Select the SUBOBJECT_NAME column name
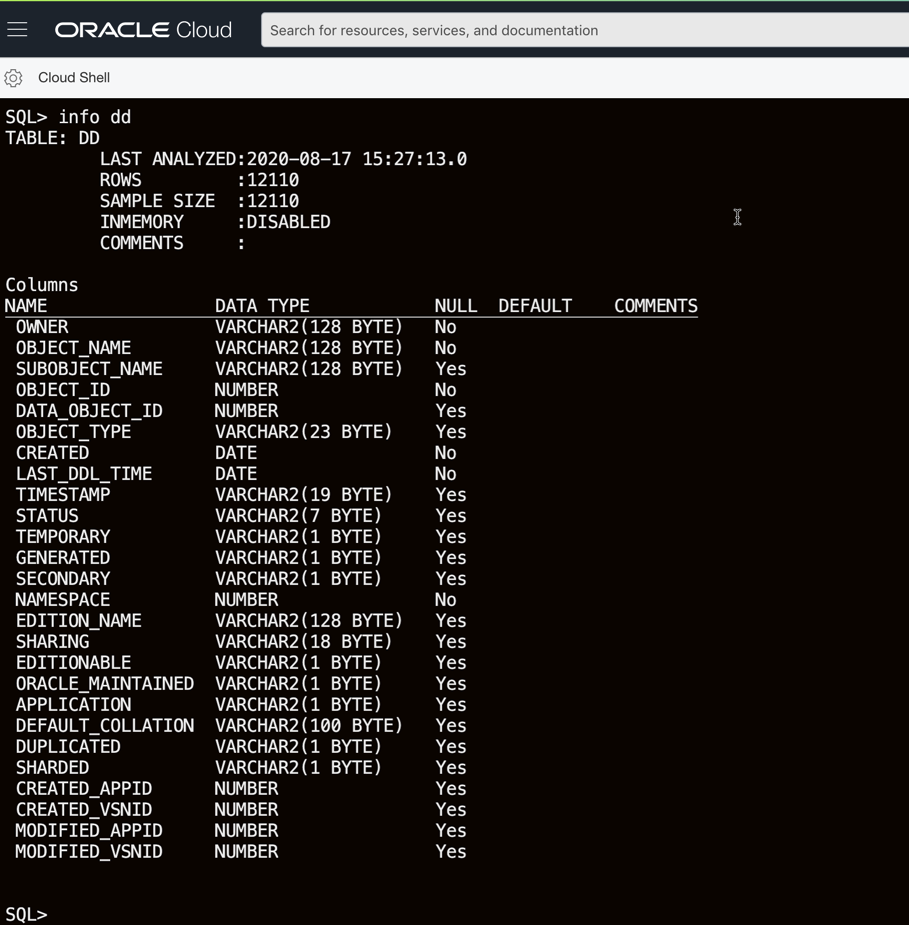 pyautogui.click(x=89, y=369)
